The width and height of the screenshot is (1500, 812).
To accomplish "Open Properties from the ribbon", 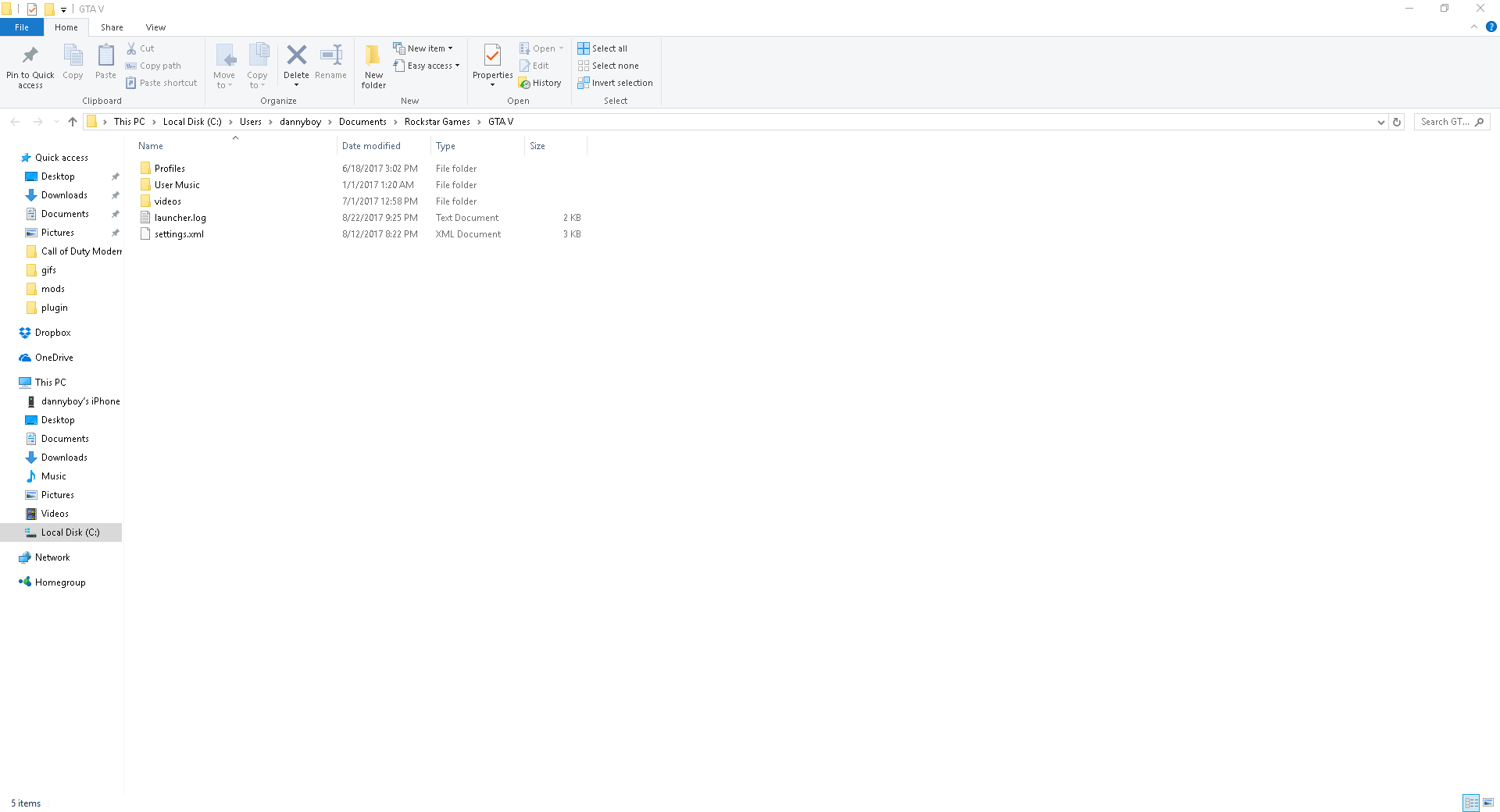I will (492, 66).
